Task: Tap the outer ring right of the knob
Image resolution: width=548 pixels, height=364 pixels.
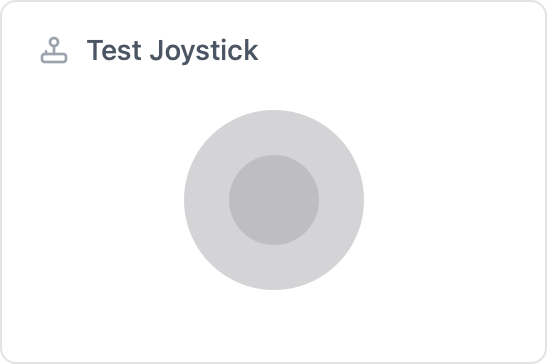Action: tap(341, 200)
